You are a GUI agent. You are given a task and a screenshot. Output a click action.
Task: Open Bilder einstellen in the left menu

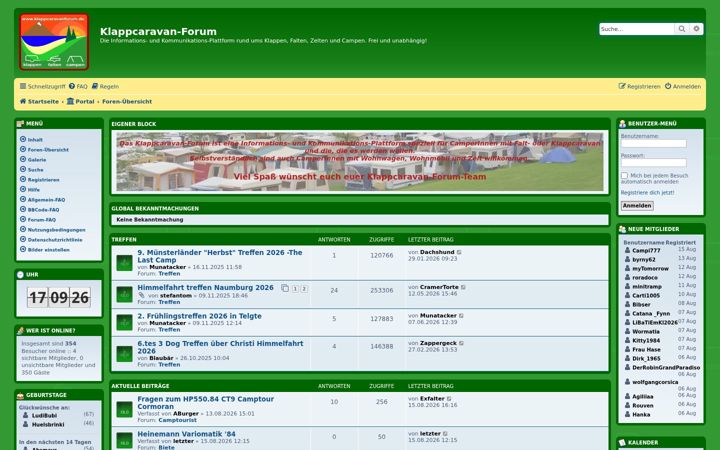tap(49, 250)
